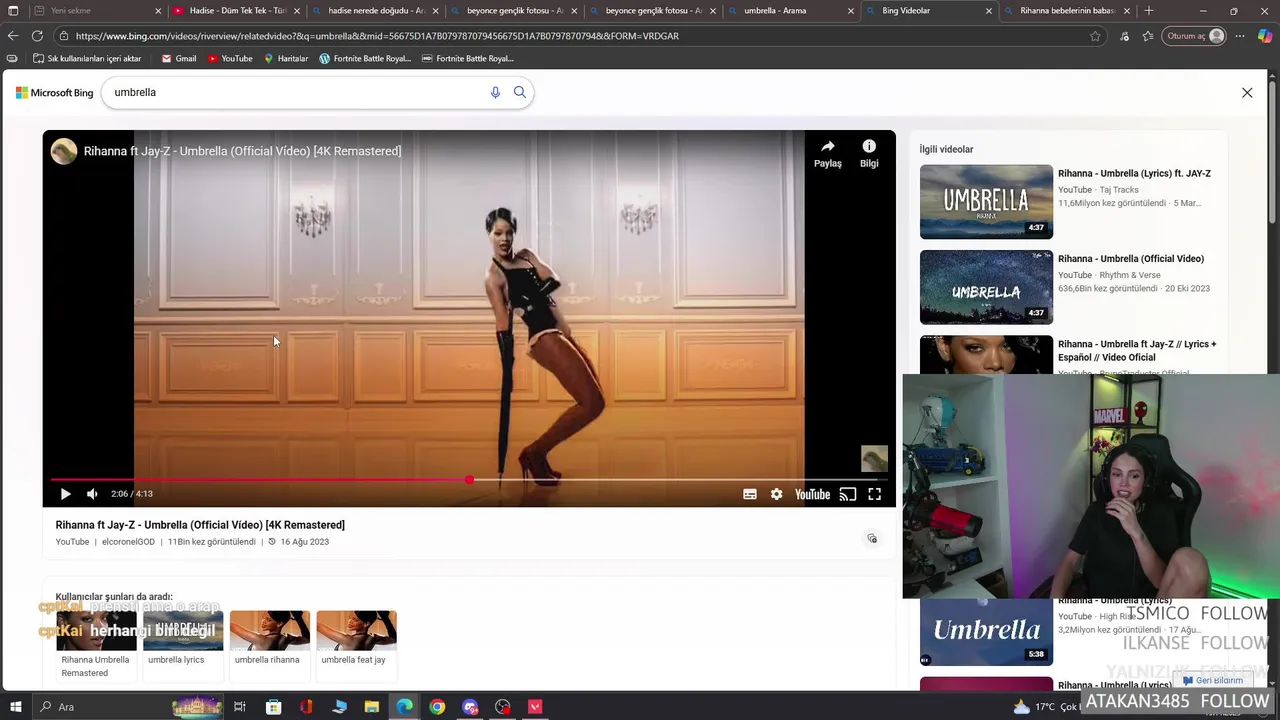
Task: Open the Haritalar bookmark
Action: [286, 59]
